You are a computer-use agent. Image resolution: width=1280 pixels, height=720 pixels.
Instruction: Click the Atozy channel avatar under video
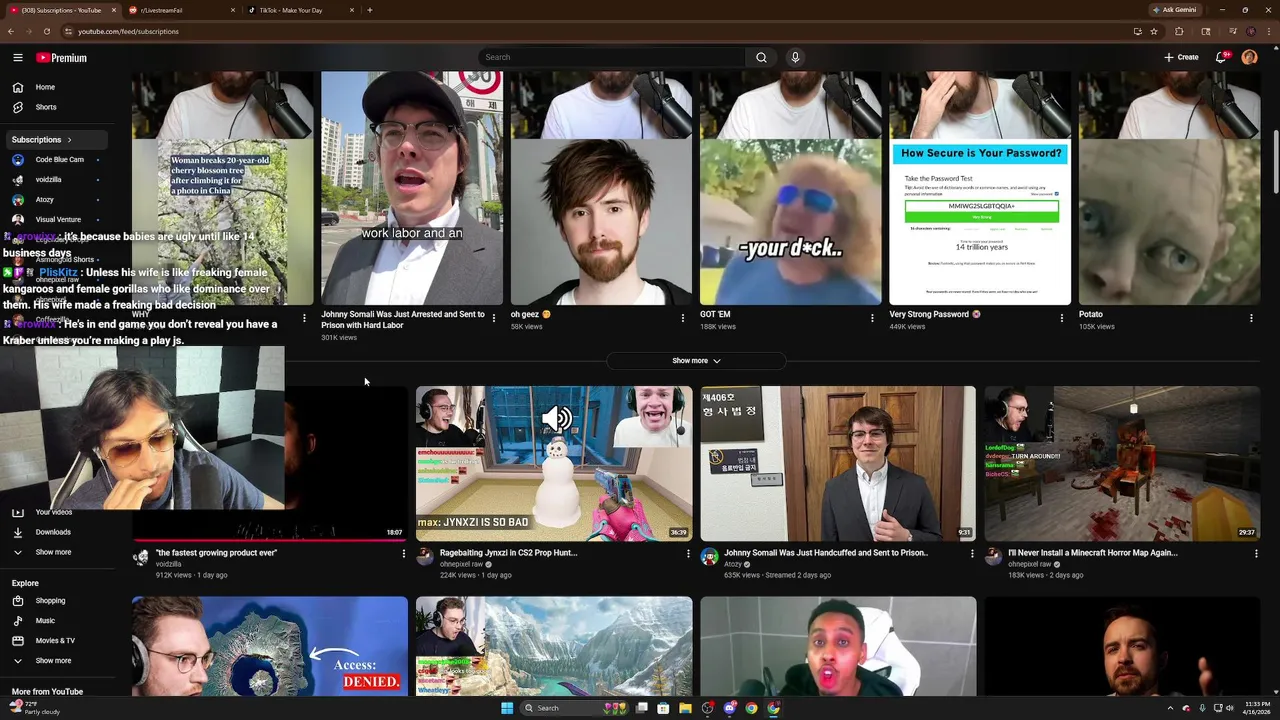coord(709,557)
